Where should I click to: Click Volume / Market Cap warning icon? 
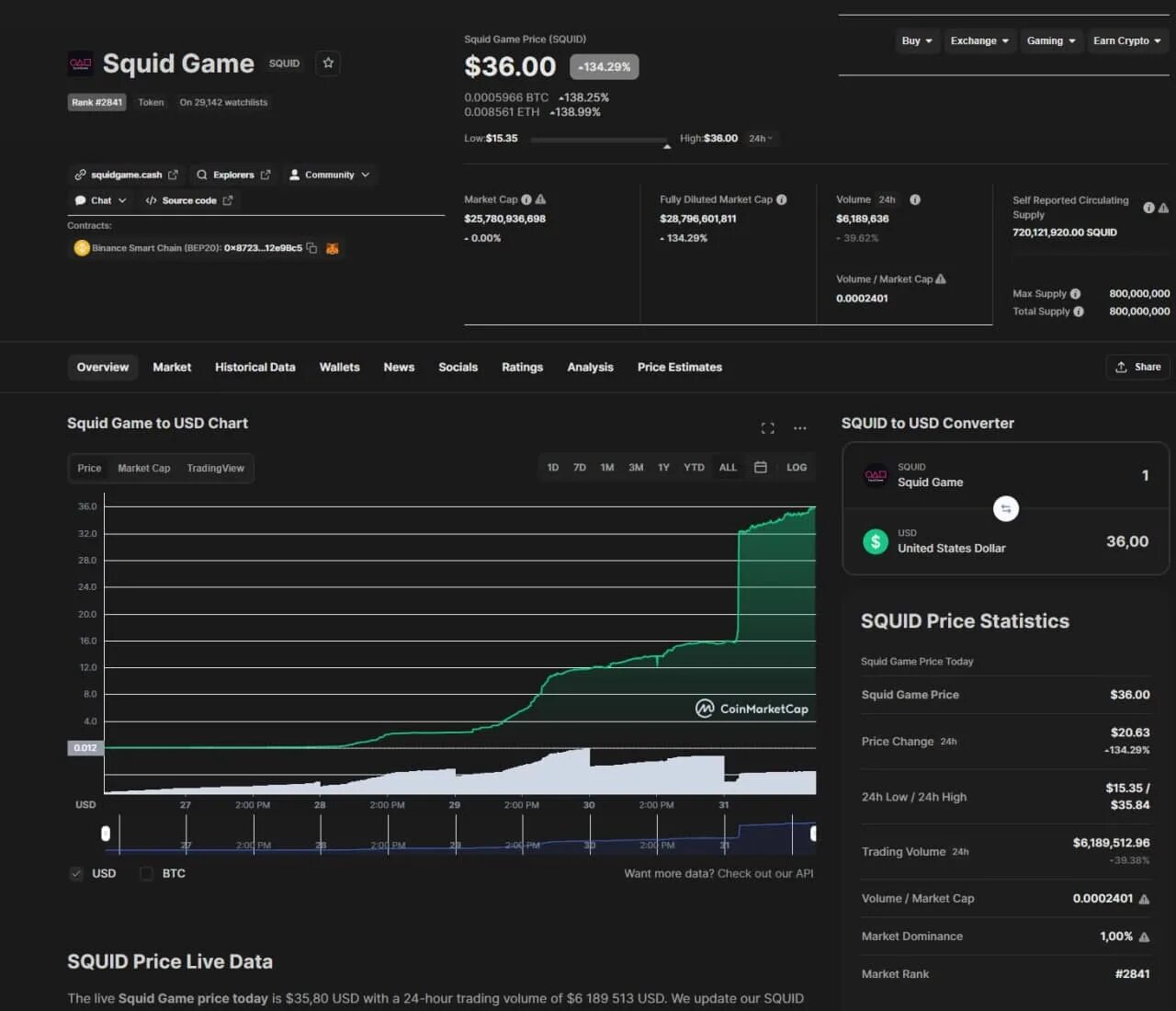point(941,279)
